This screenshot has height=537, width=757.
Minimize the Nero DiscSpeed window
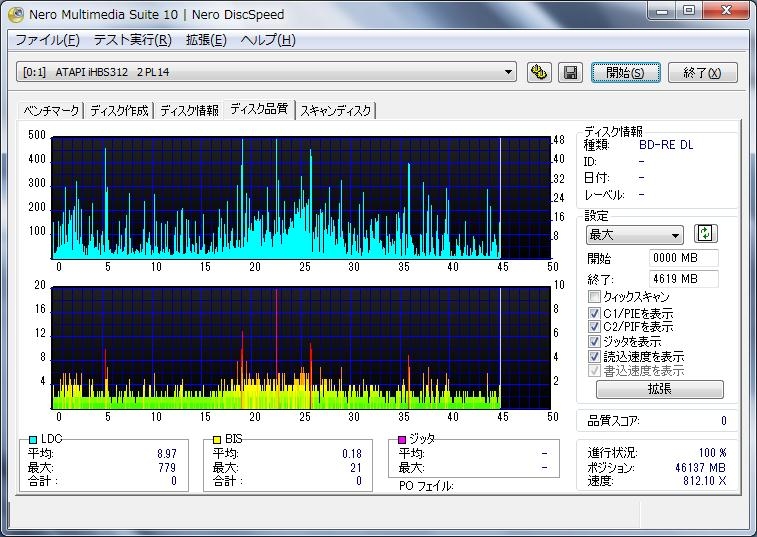[x=662, y=11]
